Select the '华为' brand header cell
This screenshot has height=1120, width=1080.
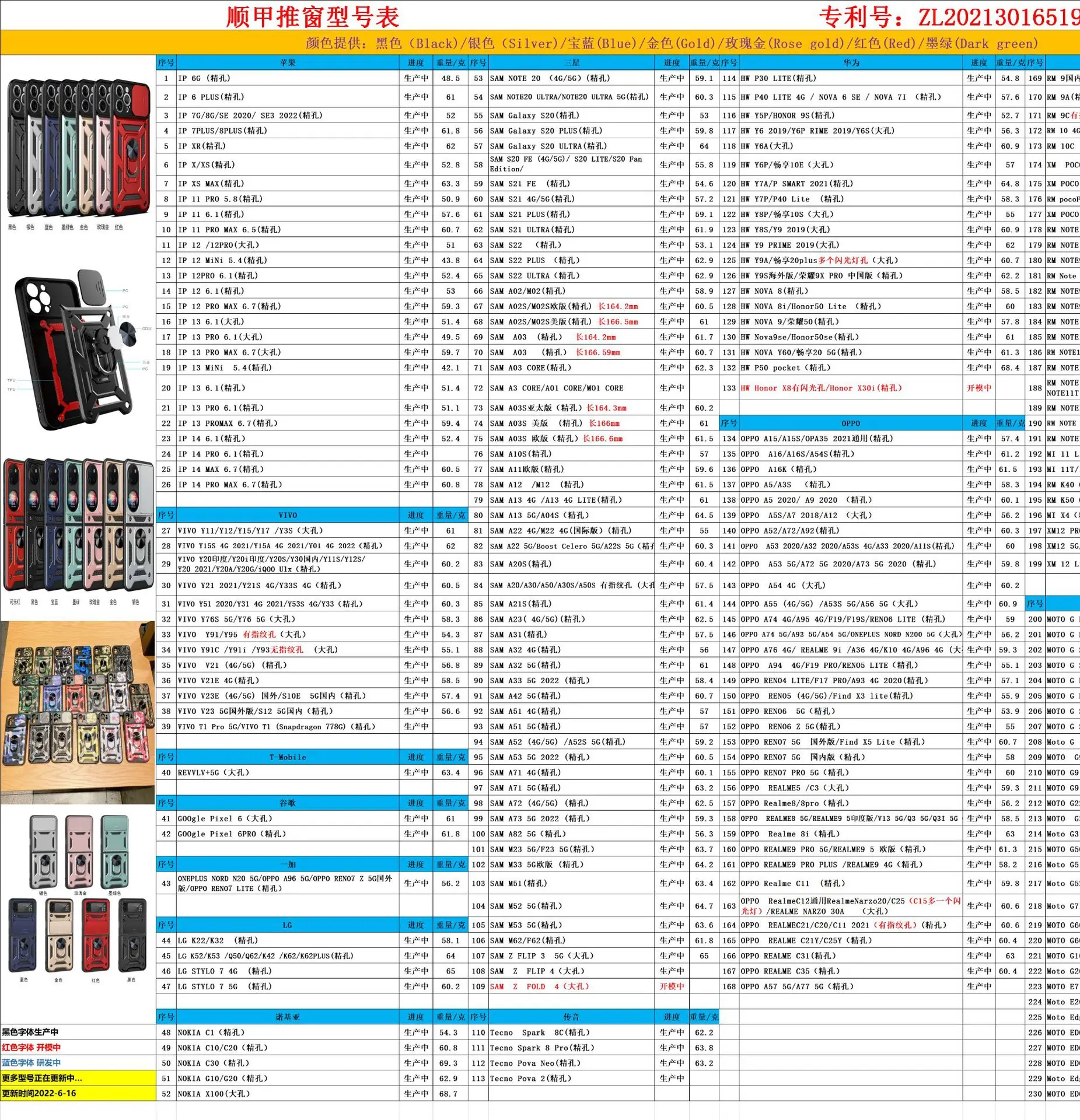851,62
